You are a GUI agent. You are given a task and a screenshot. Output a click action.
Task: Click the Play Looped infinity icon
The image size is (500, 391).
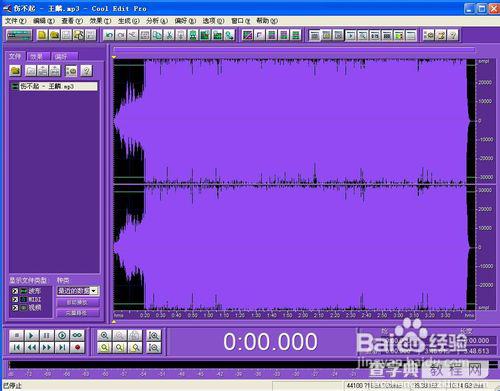click(77, 335)
